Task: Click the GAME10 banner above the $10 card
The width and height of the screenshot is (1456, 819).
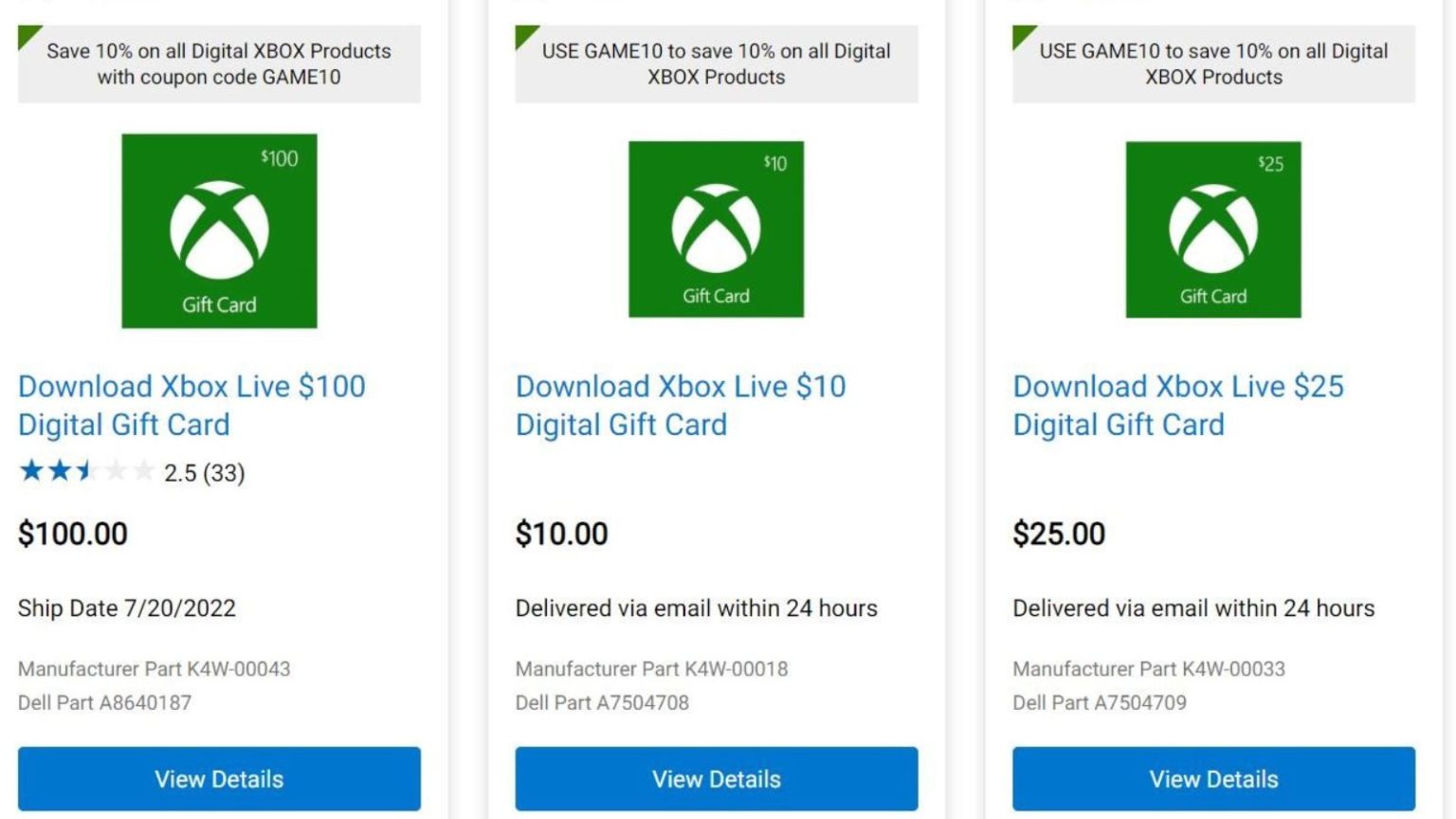Action: [716, 64]
